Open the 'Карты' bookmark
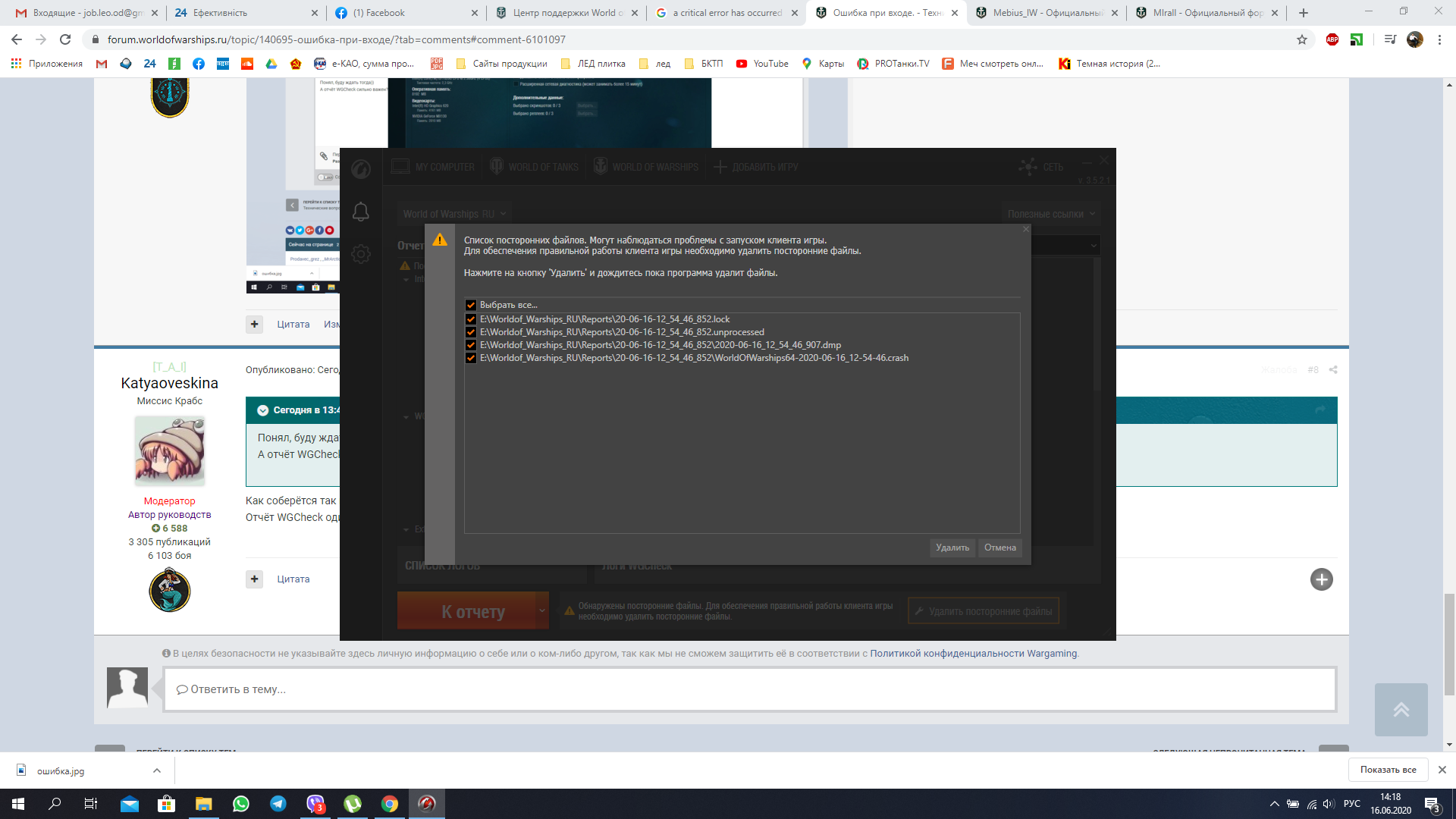Screen dimensions: 1456x819 (x=823, y=64)
